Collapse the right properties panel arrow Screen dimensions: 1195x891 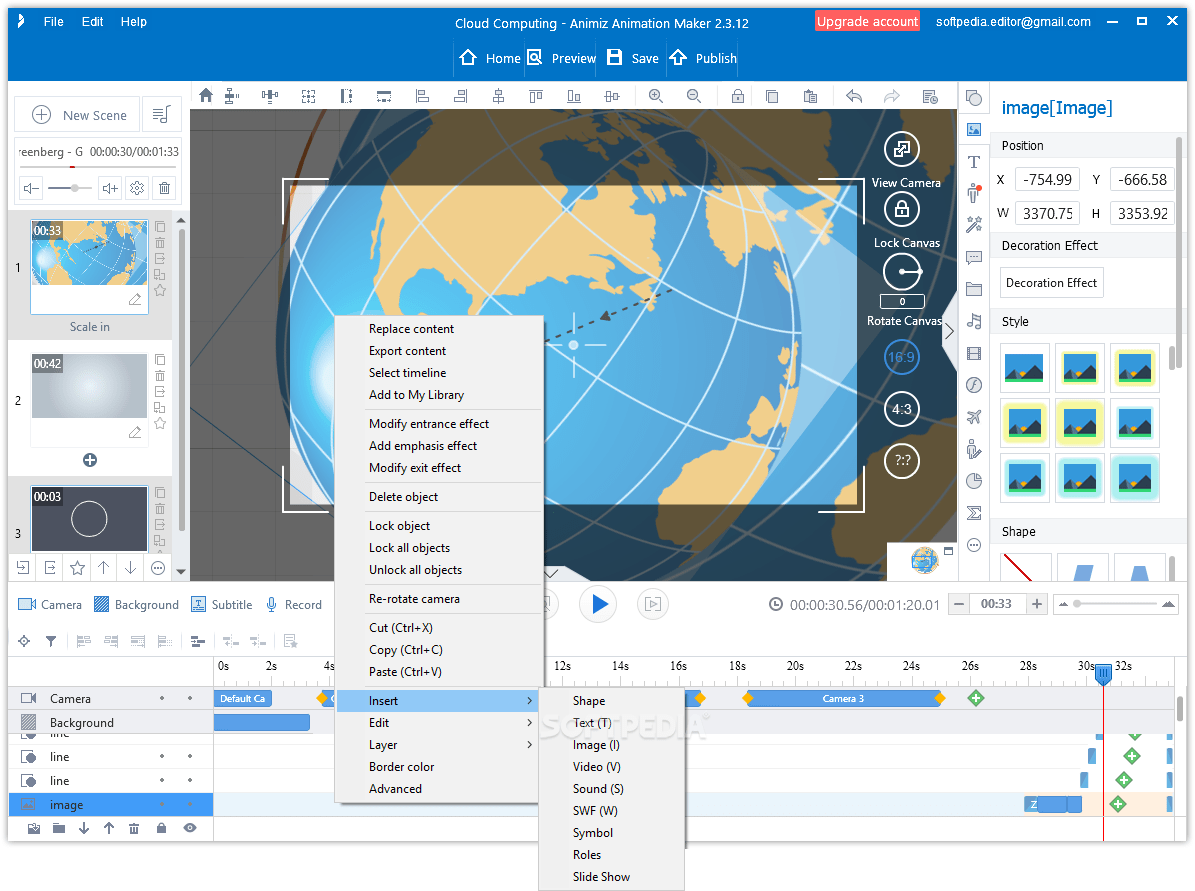click(950, 332)
